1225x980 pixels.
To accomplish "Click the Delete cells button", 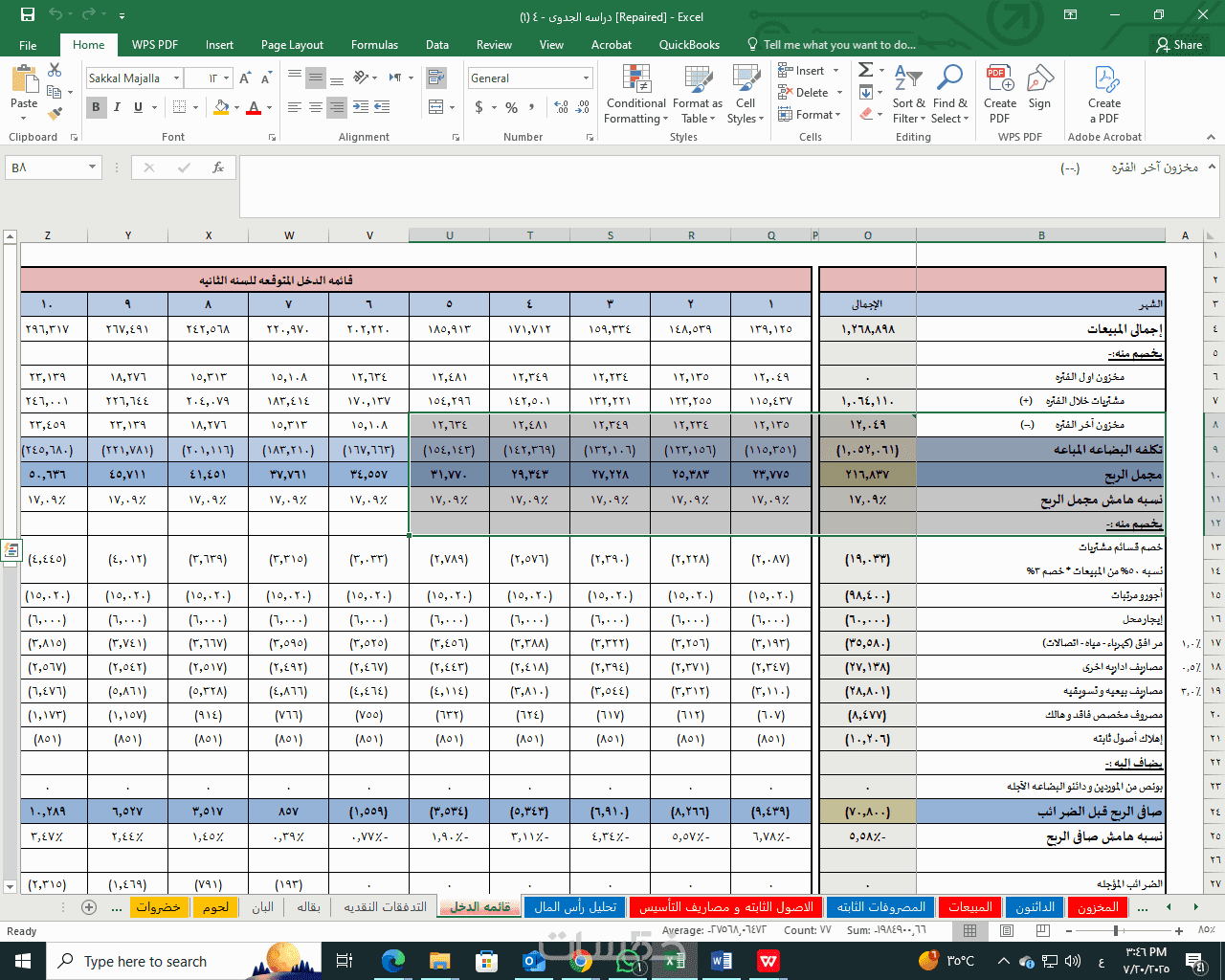I will tap(811, 93).
